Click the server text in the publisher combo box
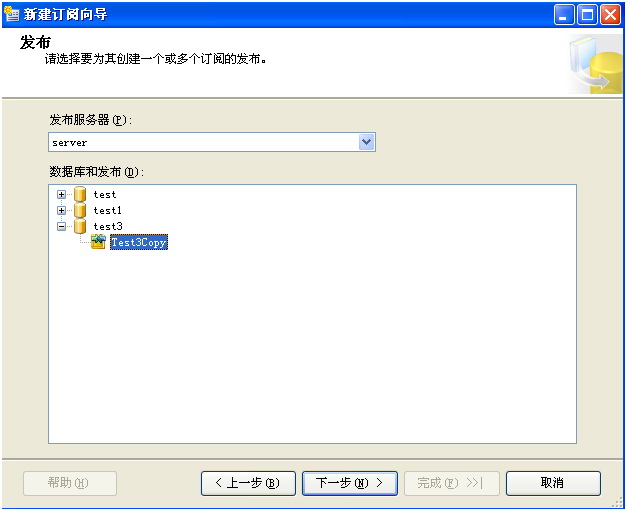 pos(70,143)
